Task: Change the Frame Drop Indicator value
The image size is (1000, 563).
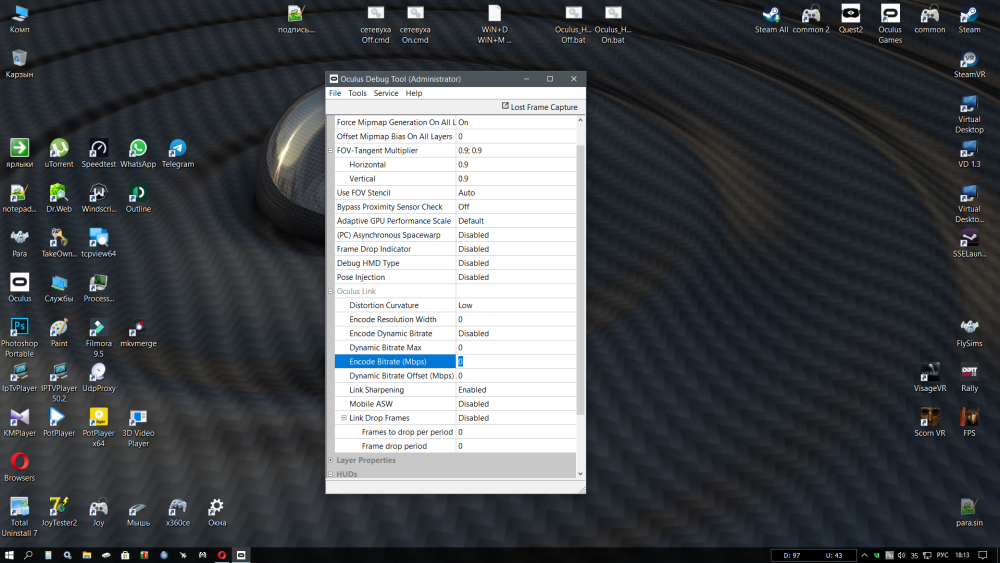Action: tap(516, 249)
